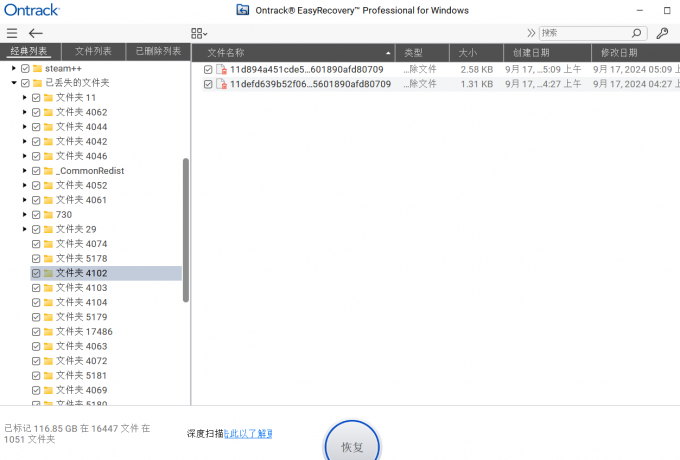This screenshot has width=680, height=460.
Task: Open the grid view switcher icon
Action: pos(199,33)
